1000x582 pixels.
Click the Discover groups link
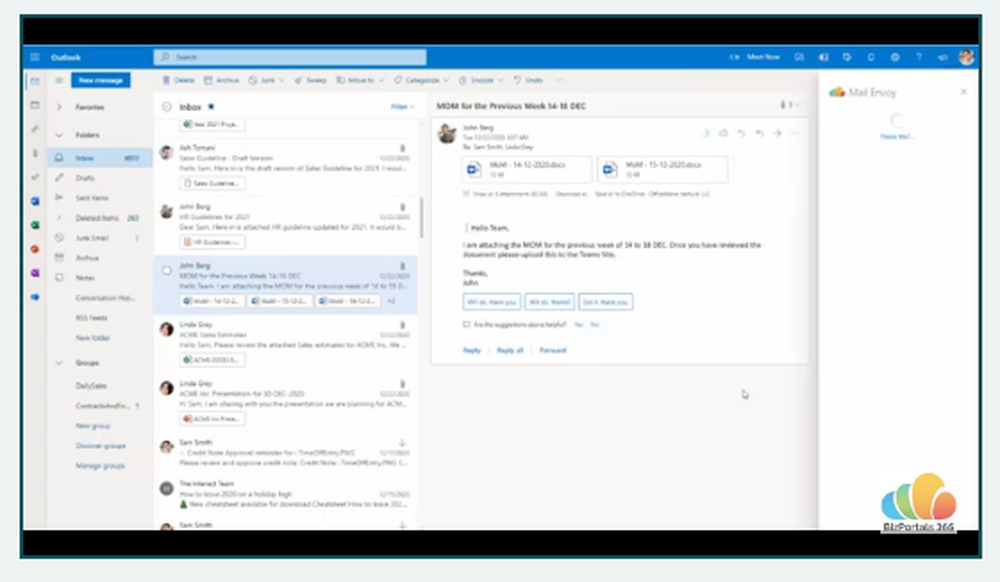100,446
